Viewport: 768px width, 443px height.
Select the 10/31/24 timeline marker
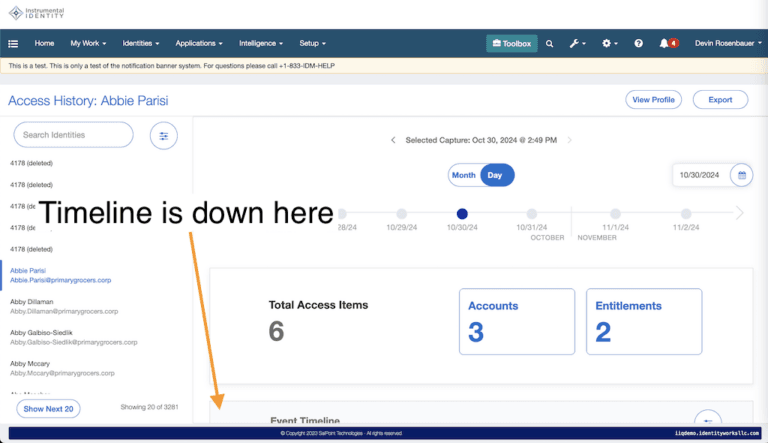coord(531,214)
